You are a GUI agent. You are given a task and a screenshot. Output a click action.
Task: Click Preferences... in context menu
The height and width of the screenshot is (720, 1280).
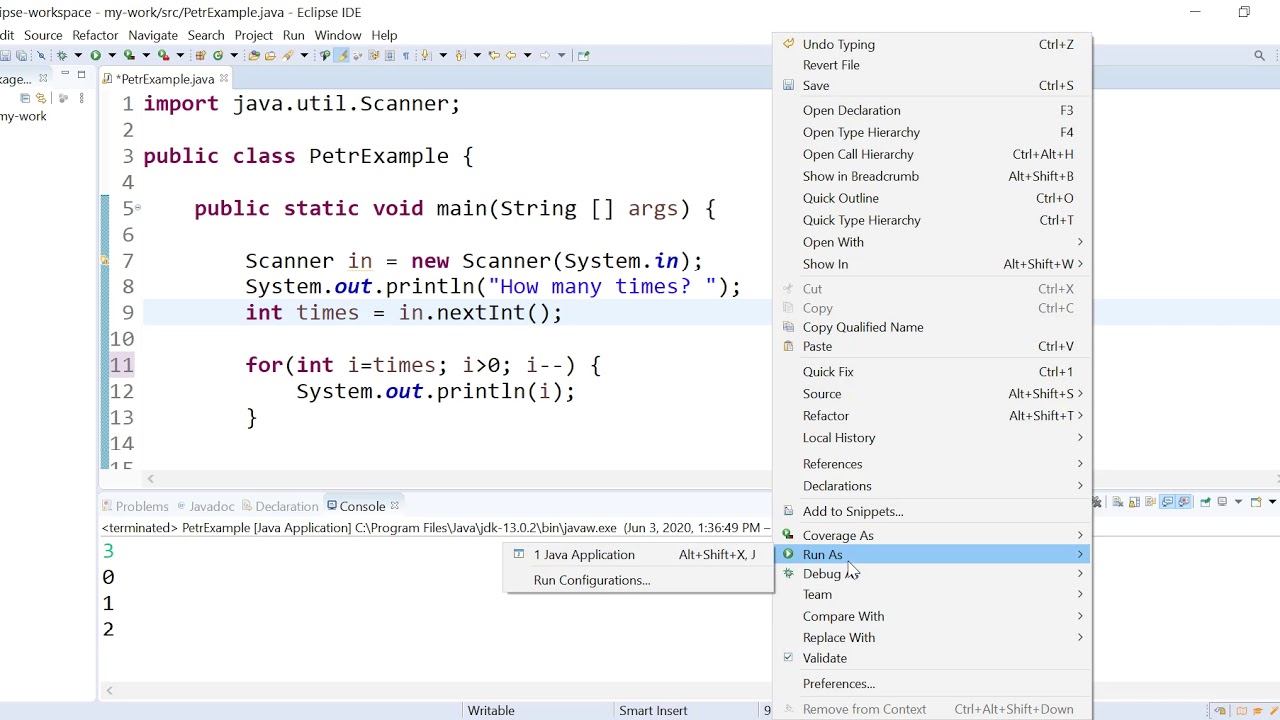[x=932, y=684]
